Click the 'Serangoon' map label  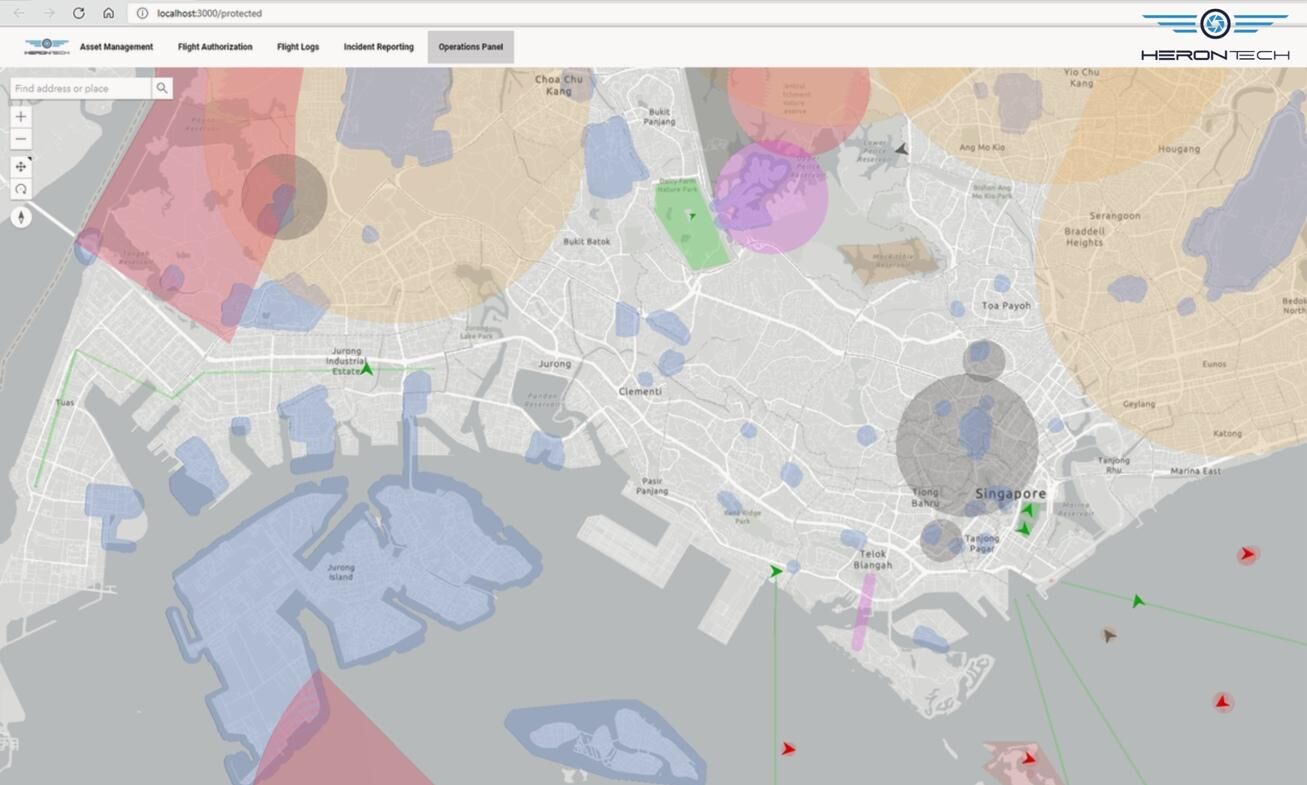click(1115, 215)
